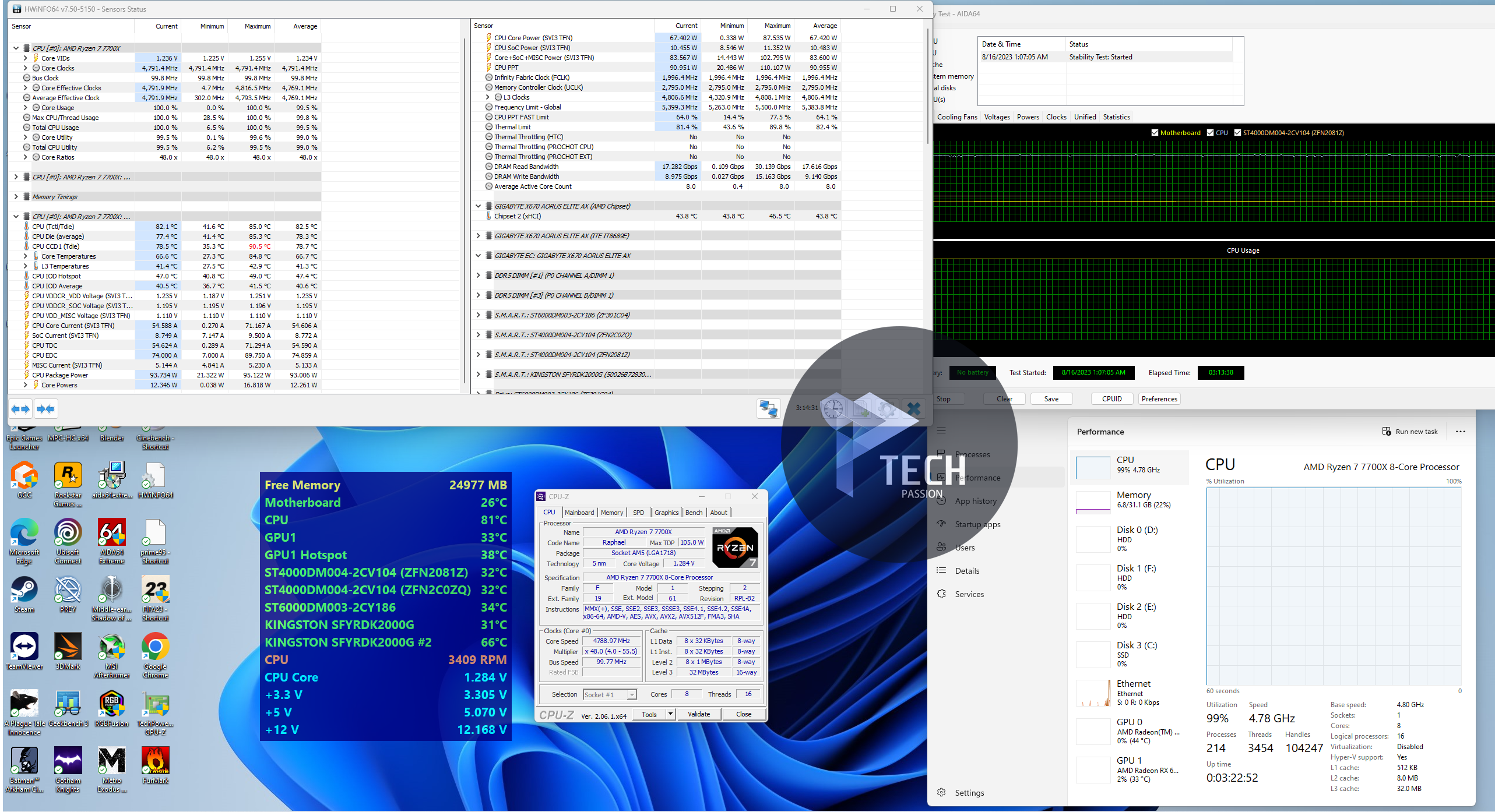Toggle the CPU graph checkbox in AIDA64
Viewport: 1495px width, 812px height.
(x=1211, y=133)
